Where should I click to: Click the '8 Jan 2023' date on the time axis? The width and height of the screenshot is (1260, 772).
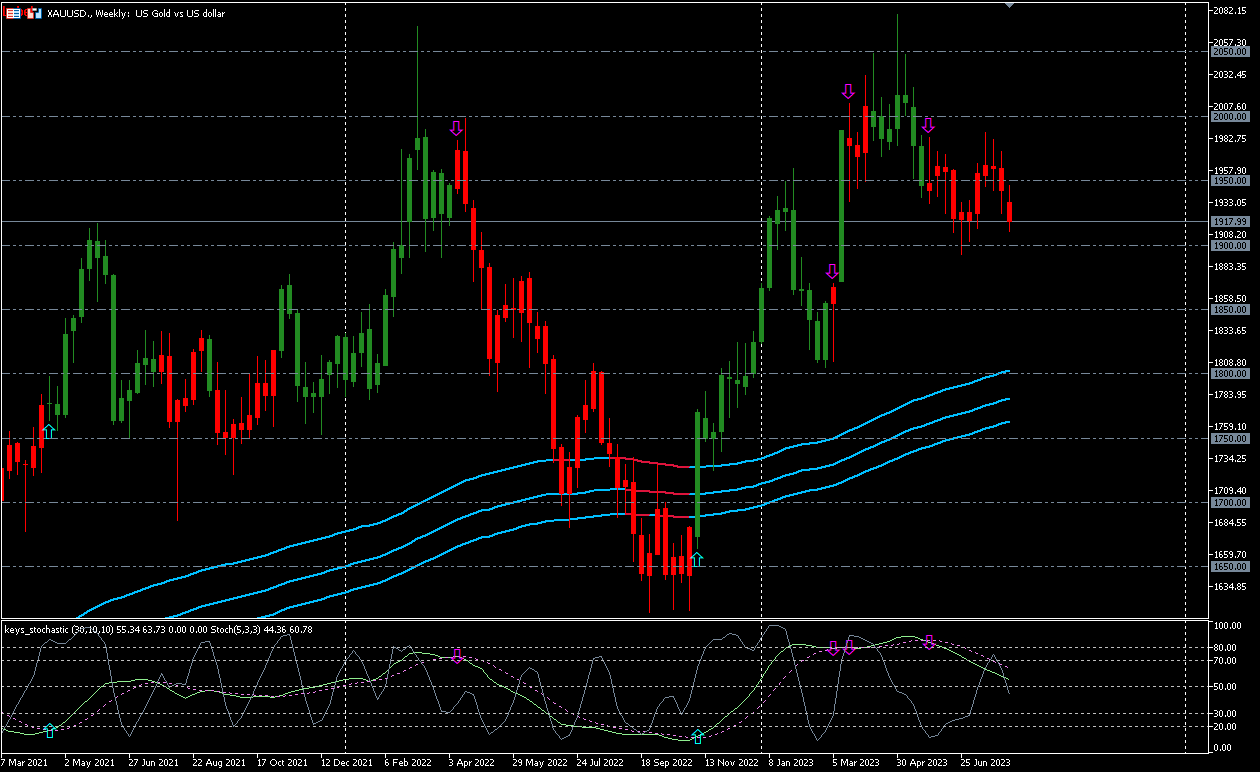click(x=792, y=763)
